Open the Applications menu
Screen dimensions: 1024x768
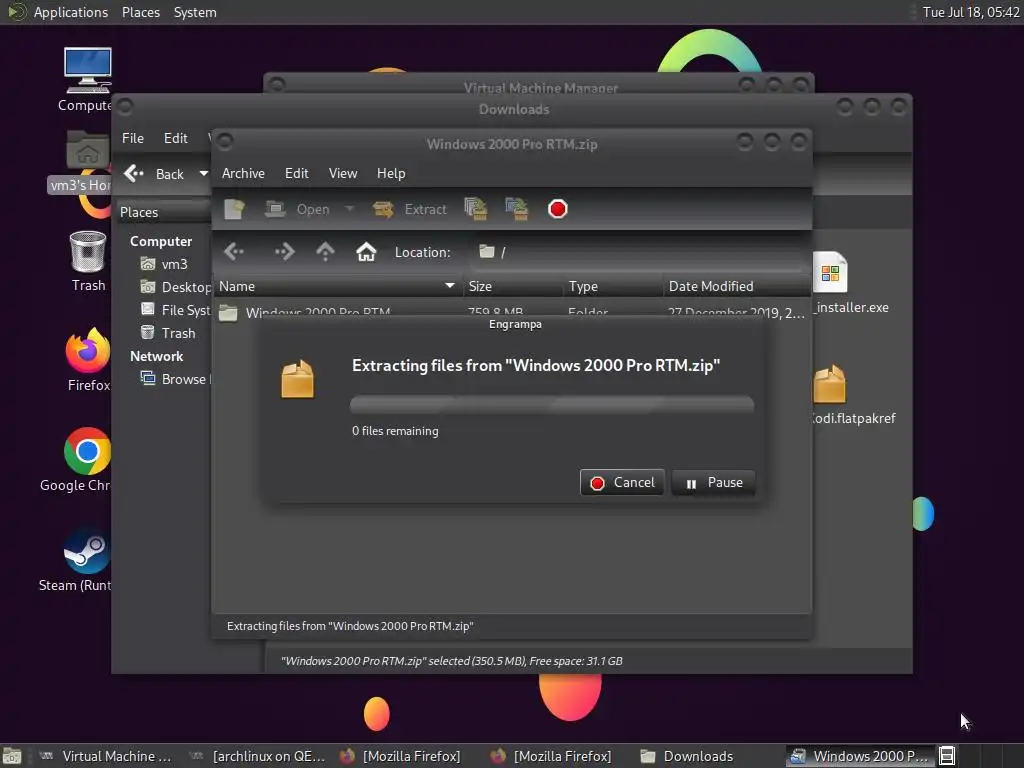[x=57, y=12]
